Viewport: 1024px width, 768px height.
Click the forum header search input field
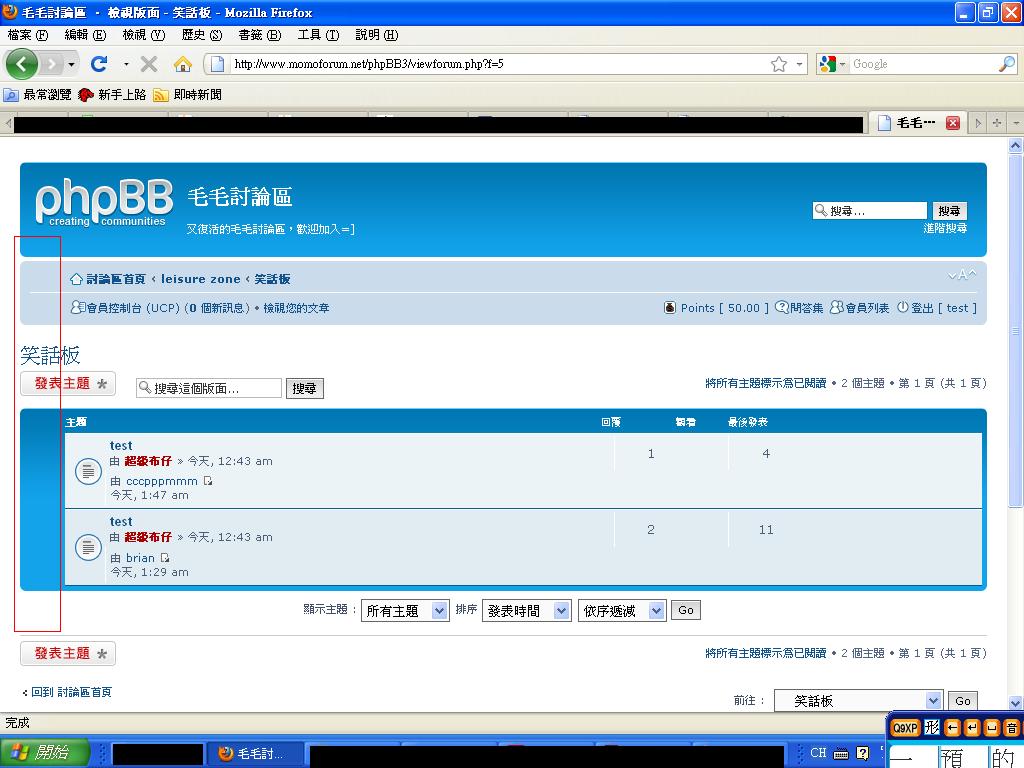(870, 210)
